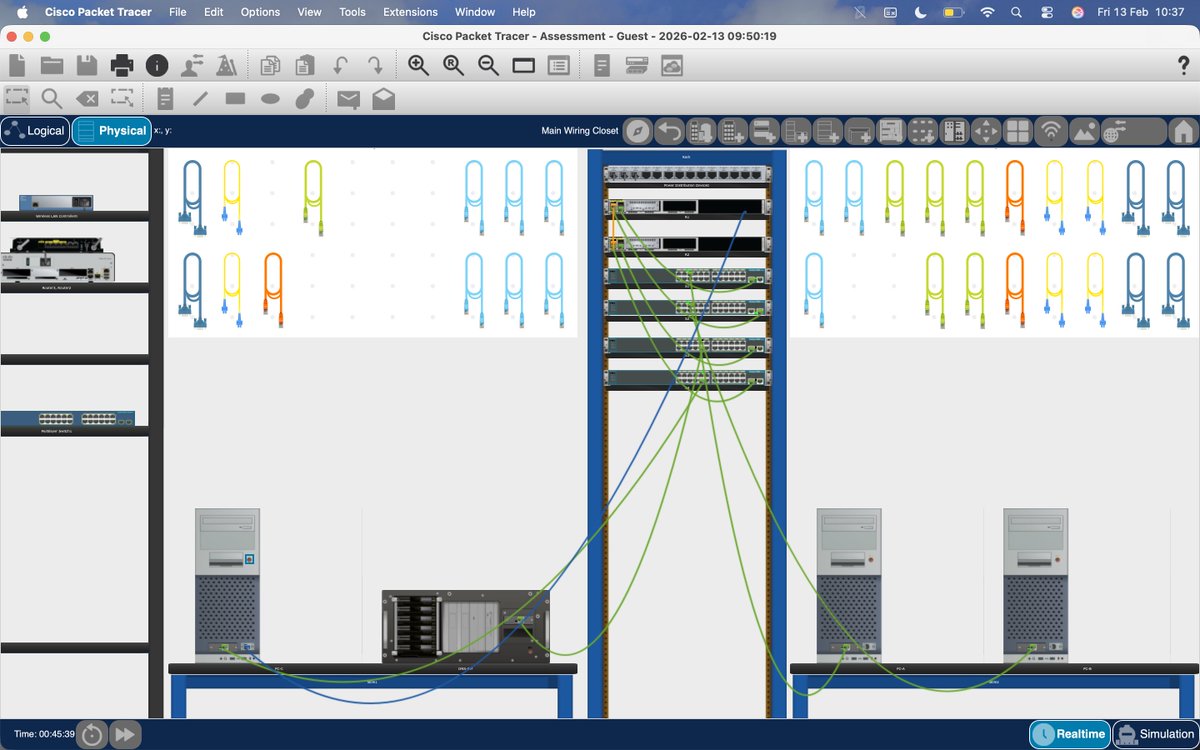
Task: Select the Draw Rectangle tool
Action: [236, 99]
